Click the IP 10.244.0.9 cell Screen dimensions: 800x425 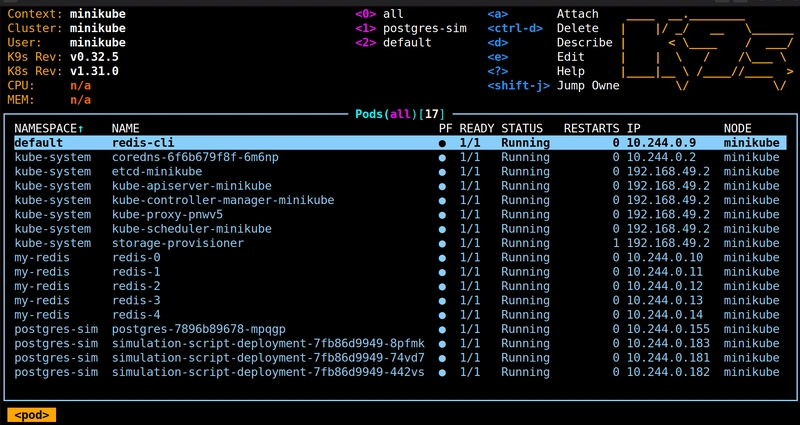pyautogui.click(x=661, y=143)
